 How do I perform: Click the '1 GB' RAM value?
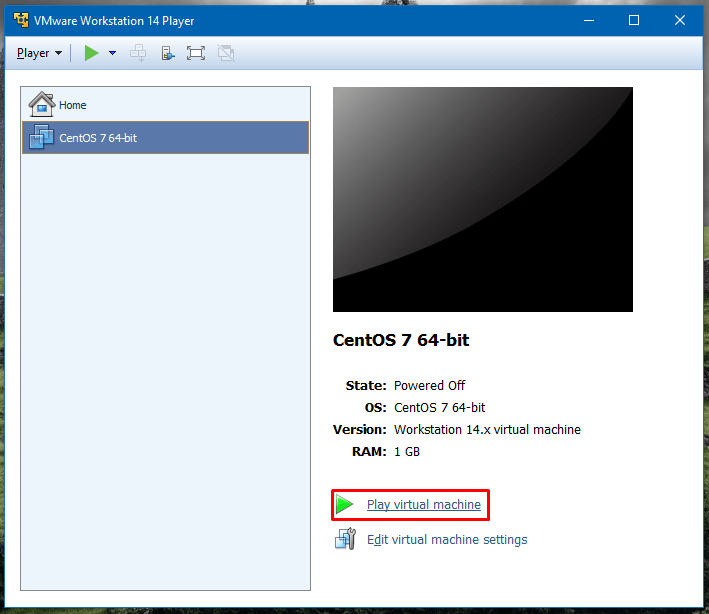[407, 452]
